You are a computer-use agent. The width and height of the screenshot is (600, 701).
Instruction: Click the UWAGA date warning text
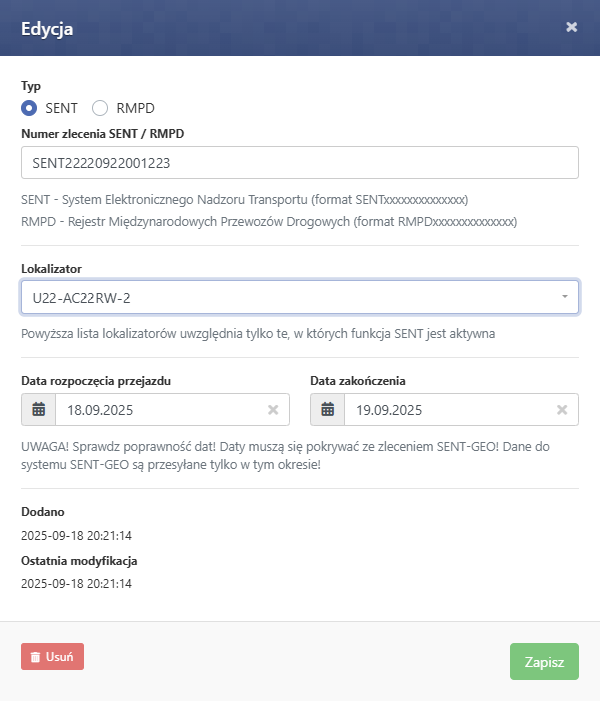point(285,456)
